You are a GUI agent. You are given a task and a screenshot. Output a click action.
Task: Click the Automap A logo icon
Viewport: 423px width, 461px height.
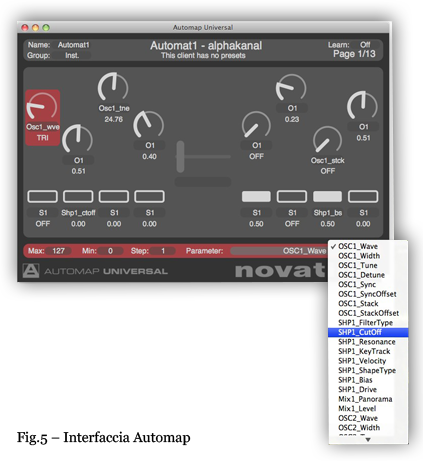click(31, 270)
